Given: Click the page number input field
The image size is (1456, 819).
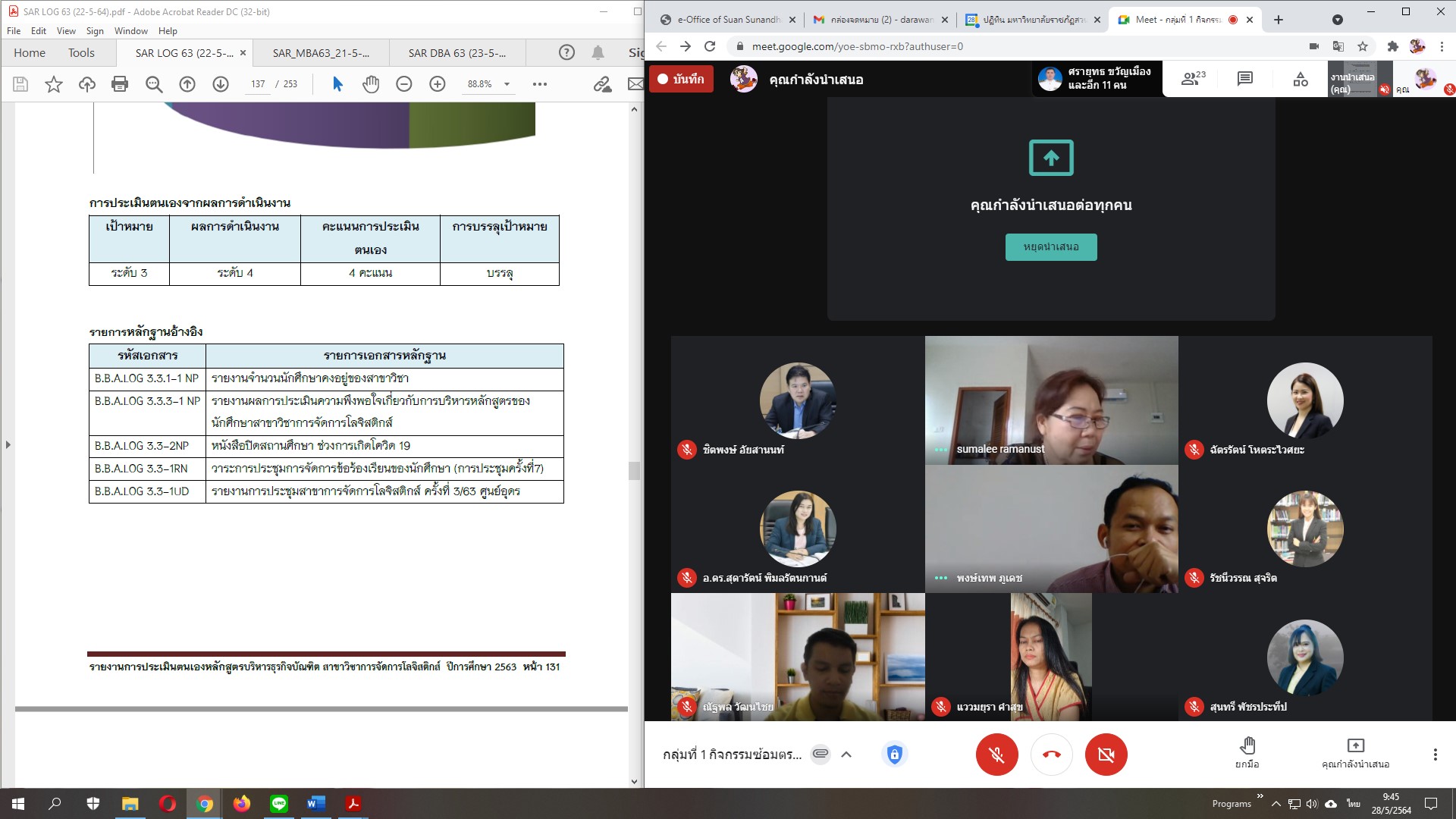Looking at the screenshot, I should point(258,84).
